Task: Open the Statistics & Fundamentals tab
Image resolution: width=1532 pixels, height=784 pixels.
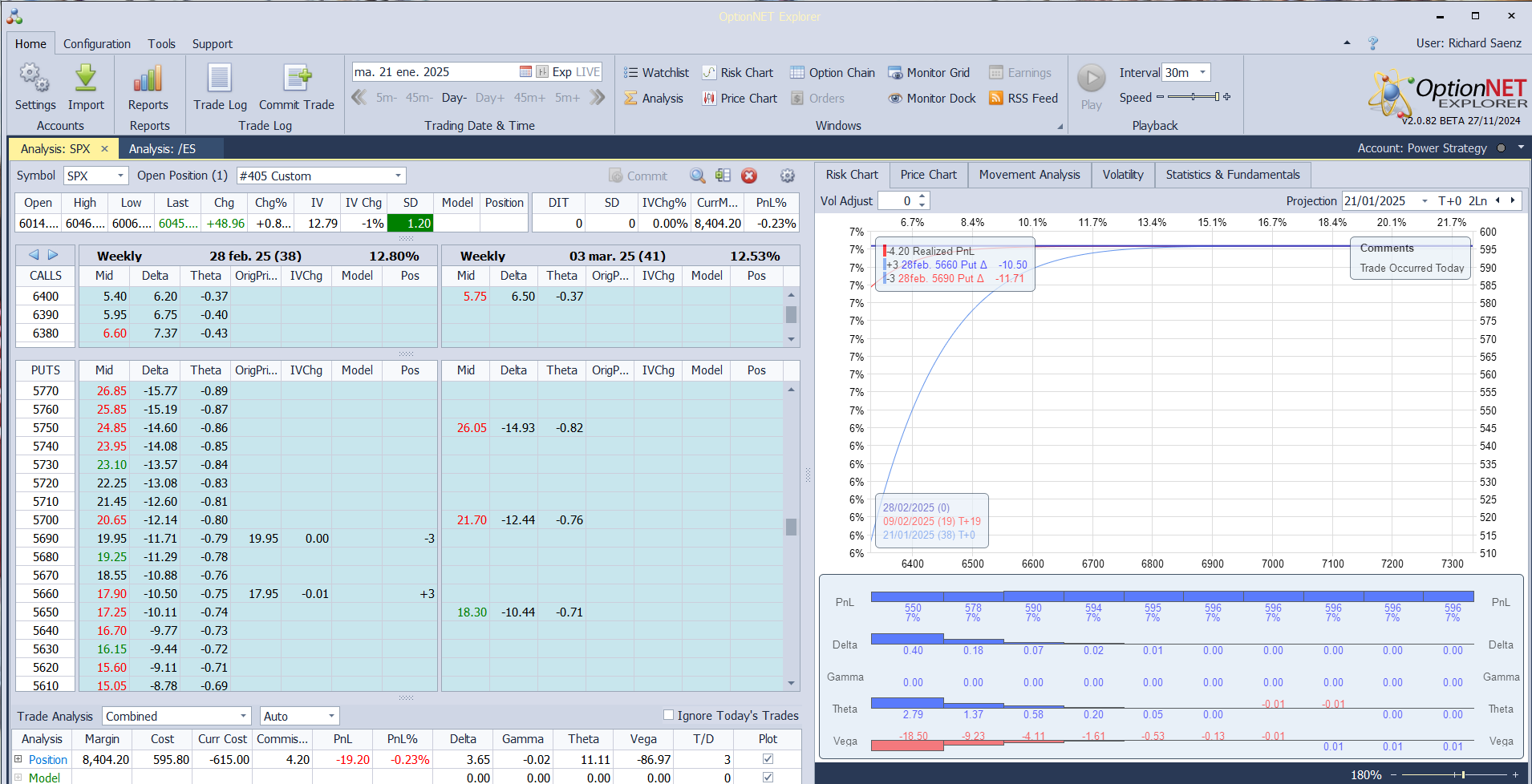Action: pyautogui.click(x=1232, y=174)
